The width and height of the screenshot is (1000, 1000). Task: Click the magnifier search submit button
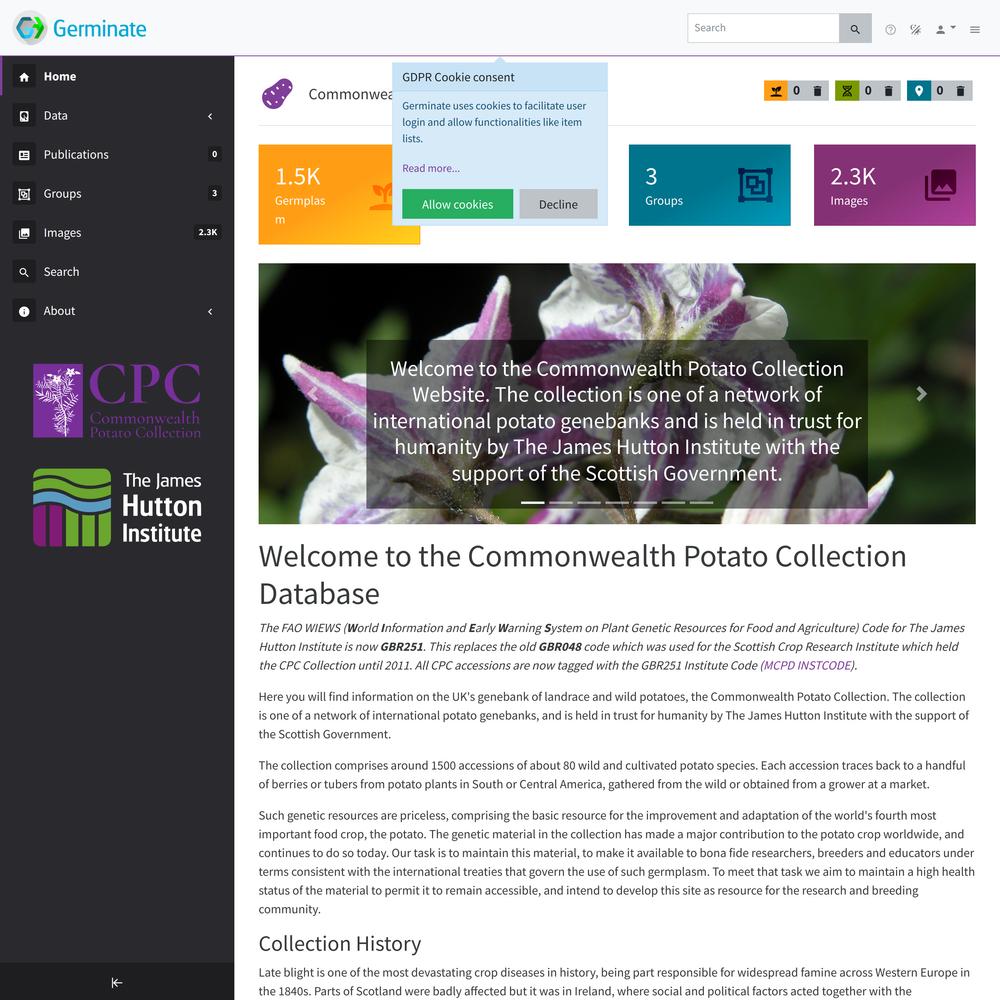click(x=855, y=29)
